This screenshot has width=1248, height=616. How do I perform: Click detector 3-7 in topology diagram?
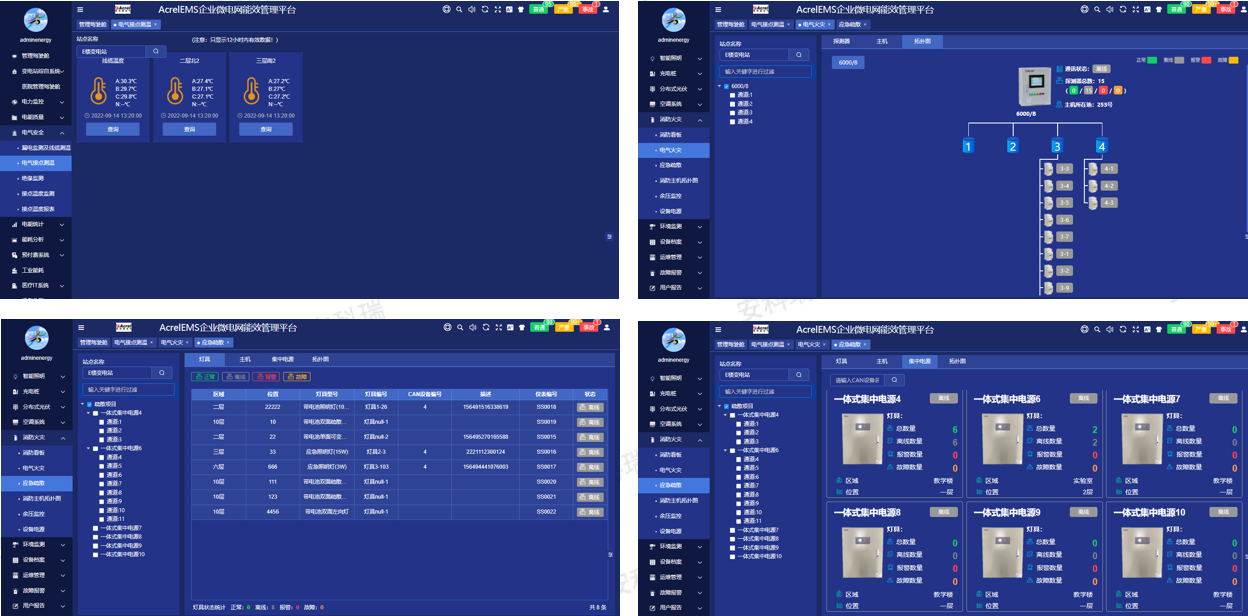pos(1064,237)
